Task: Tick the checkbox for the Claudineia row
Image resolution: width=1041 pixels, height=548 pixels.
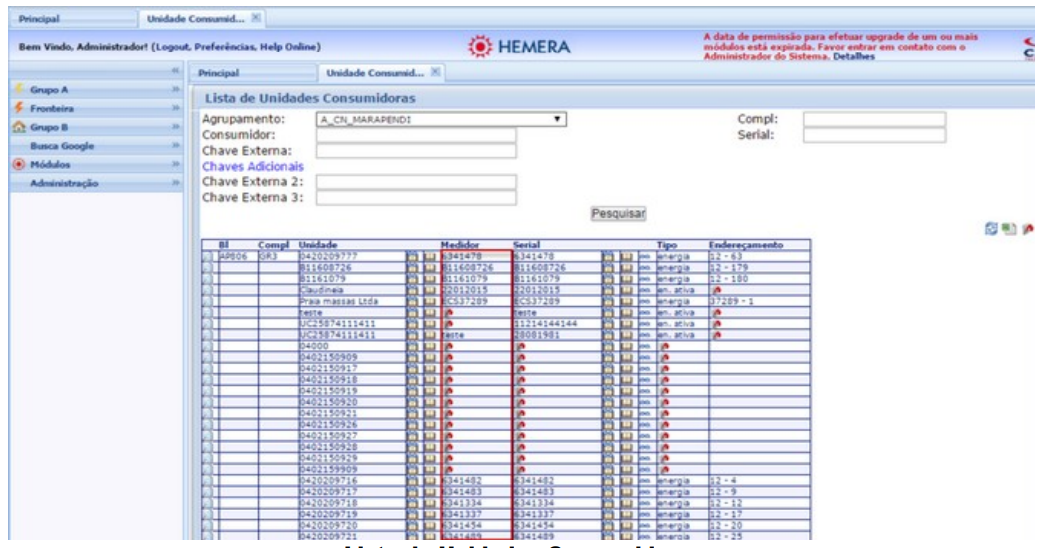Action: [x=208, y=290]
